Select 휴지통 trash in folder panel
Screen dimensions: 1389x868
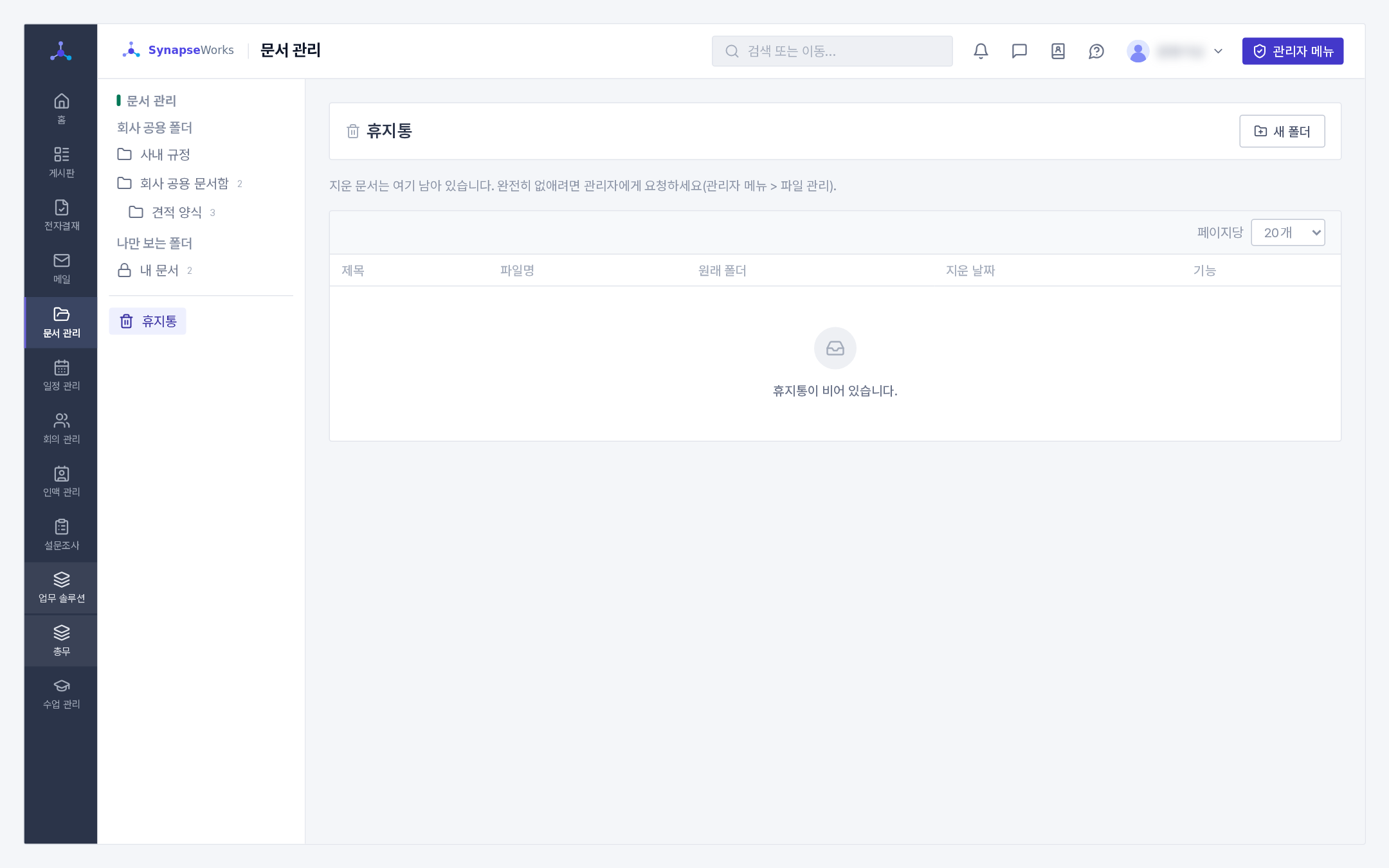(148, 321)
